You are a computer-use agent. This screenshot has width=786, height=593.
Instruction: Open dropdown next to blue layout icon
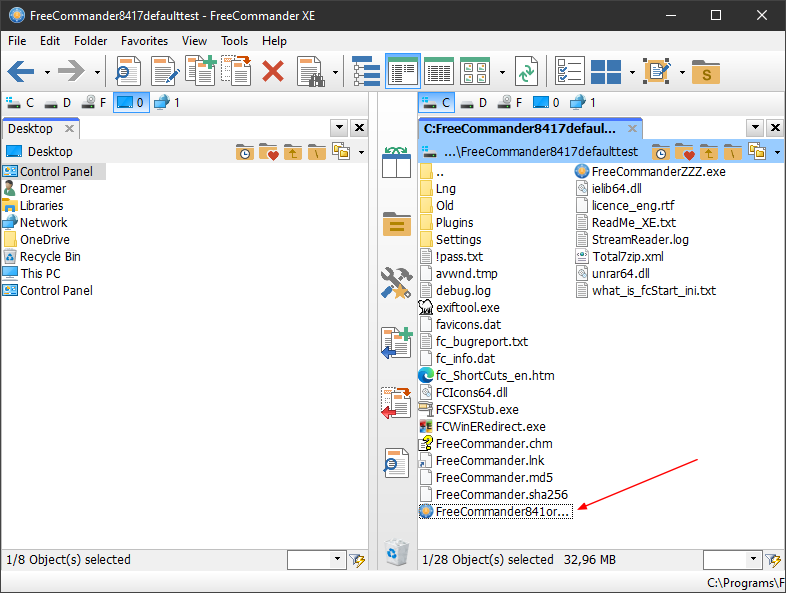632,72
